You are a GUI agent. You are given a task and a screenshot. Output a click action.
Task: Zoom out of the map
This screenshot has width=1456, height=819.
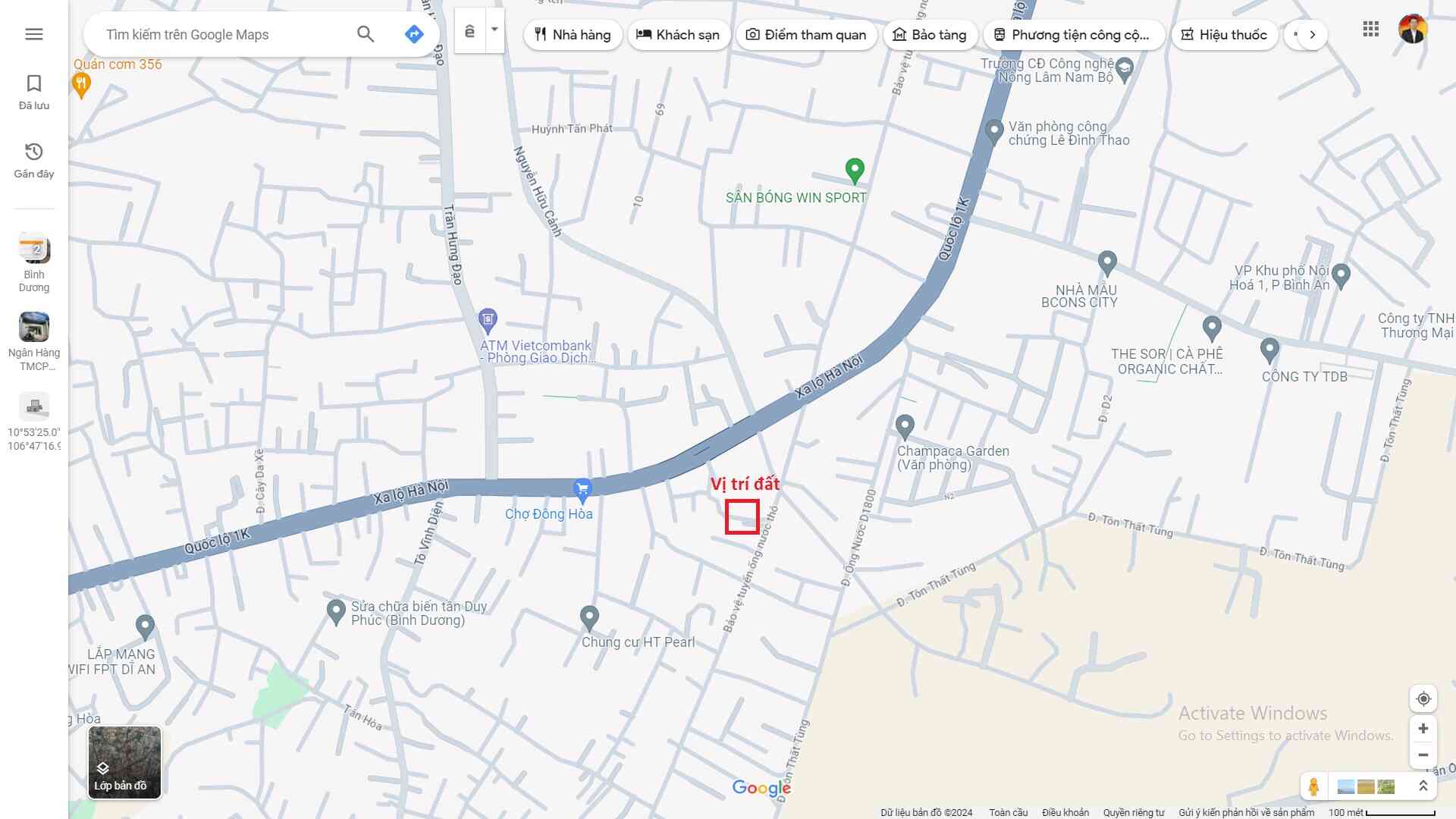tap(1423, 755)
